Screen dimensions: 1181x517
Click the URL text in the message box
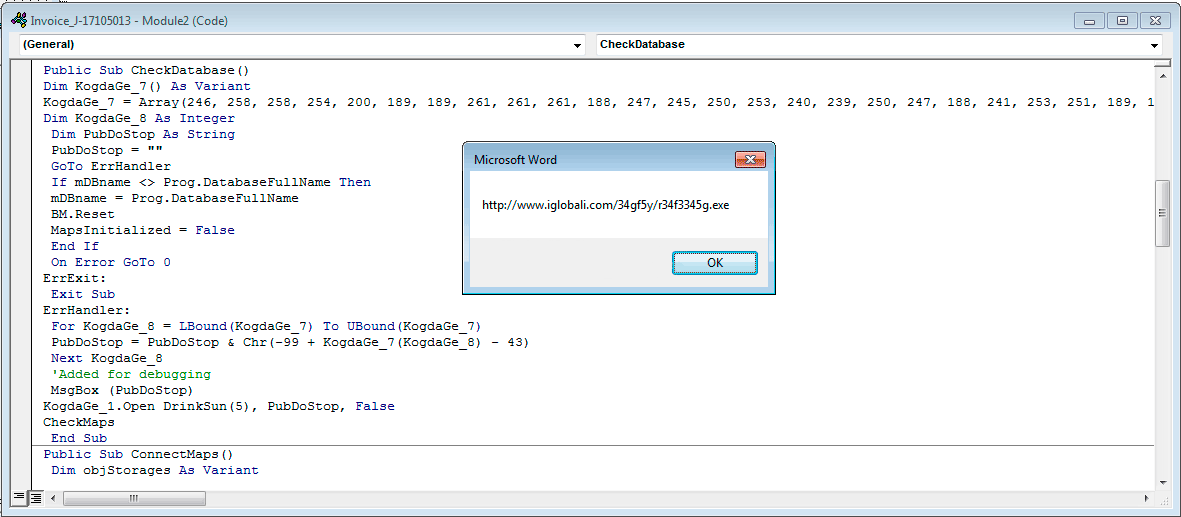point(606,205)
